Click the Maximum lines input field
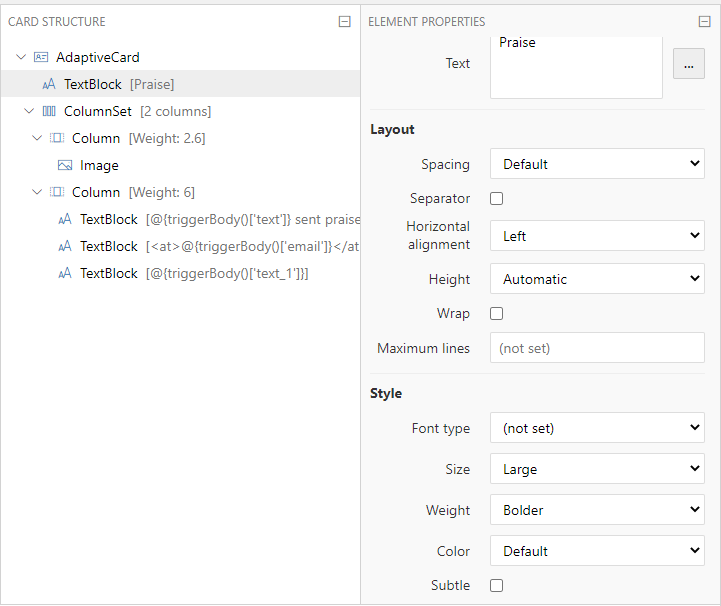Viewport: 721px width, 606px height. (x=597, y=348)
